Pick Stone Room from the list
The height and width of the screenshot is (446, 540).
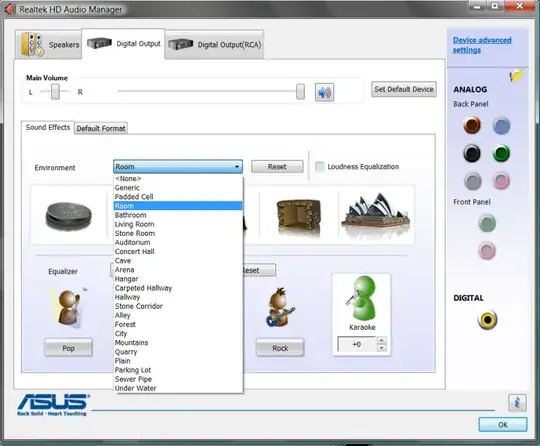coord(178,233)
